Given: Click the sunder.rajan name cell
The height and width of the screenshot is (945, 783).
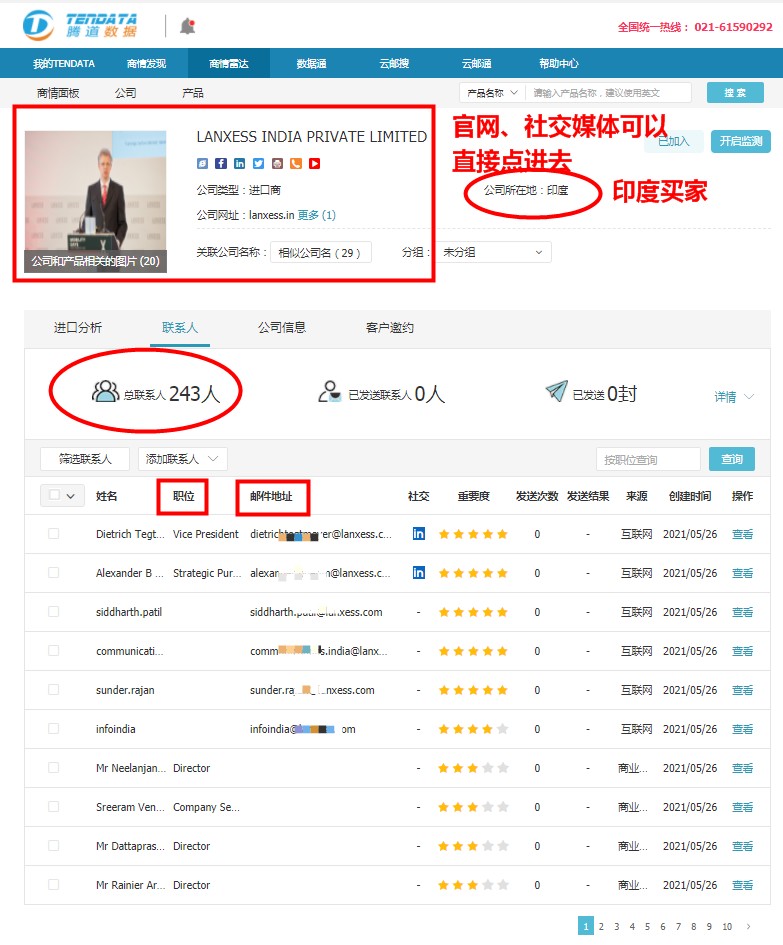Looking at the screenshot, I should pyautogui.click(x=125, y=690).
